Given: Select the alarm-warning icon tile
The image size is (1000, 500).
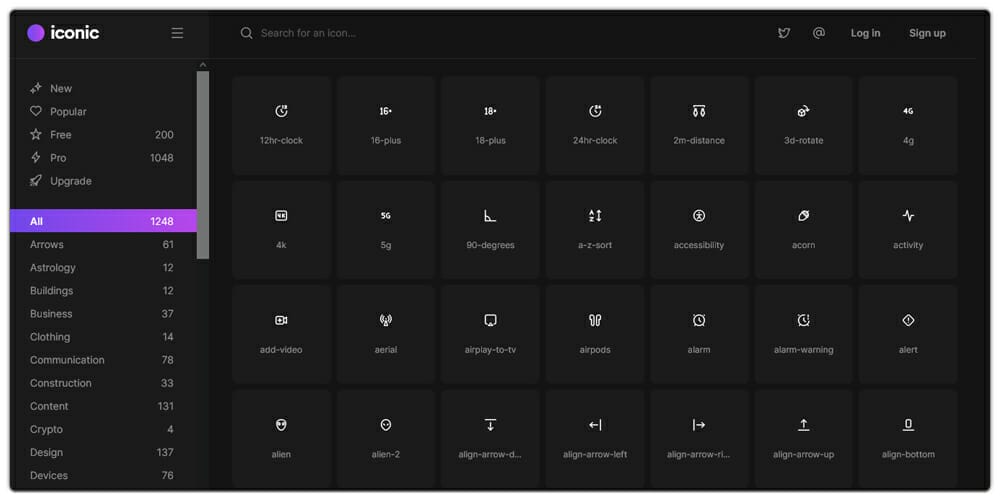Looking at the screenshot, I should pyautogui.click(x=803, y=334).
